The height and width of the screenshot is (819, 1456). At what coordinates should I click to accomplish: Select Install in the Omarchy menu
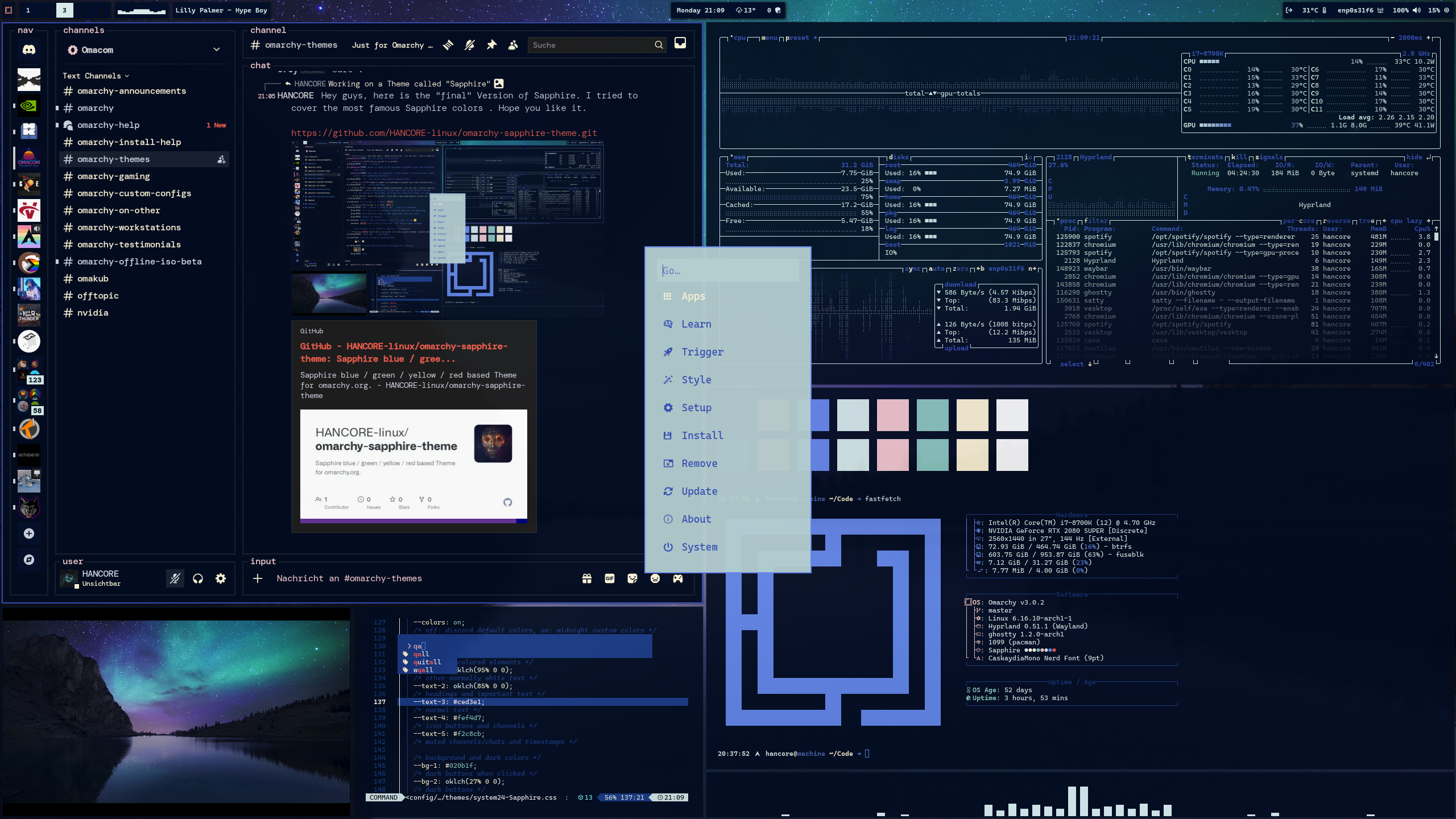(702, 435)
